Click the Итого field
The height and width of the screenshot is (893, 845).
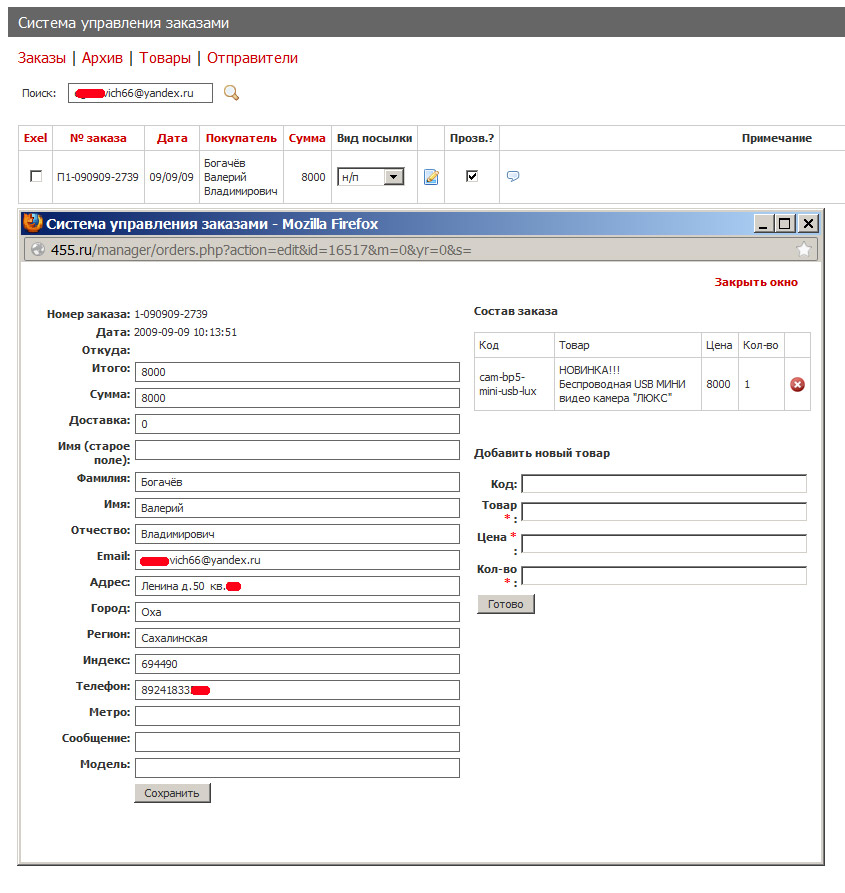(x=297, y=372)
